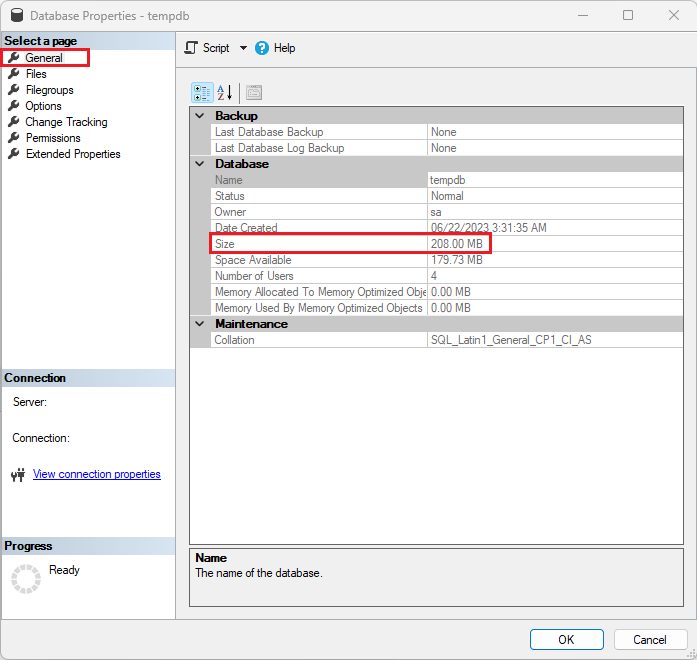Select the Number of Users row
Screen dimensions: 697x660
coord(447,276)
